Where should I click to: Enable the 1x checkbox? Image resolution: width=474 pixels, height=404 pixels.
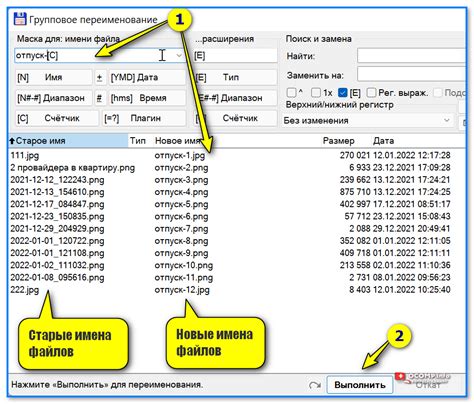point(316,92)
